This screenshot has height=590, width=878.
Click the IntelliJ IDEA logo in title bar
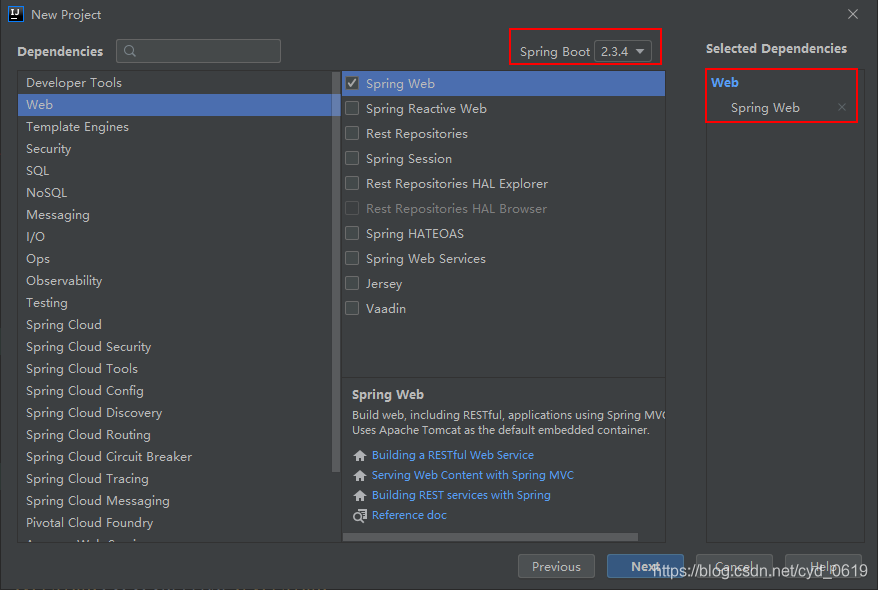pyautogui.click(x=16, y=14)
